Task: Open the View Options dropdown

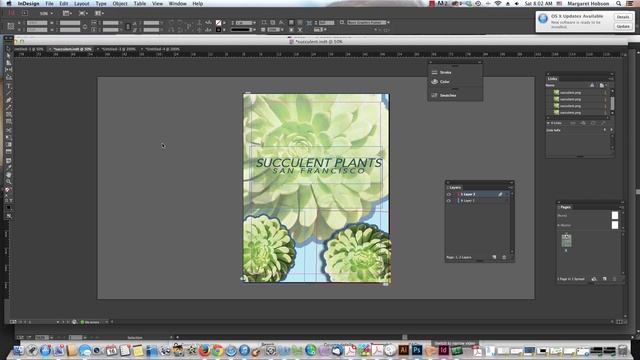Action: point(67,13)
